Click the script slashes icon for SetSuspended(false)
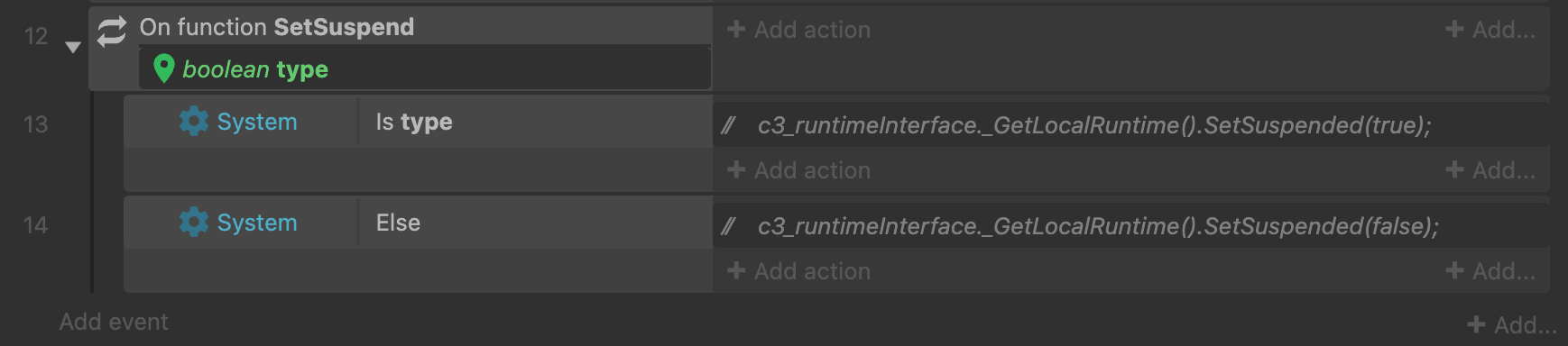 tap(729, 226)
